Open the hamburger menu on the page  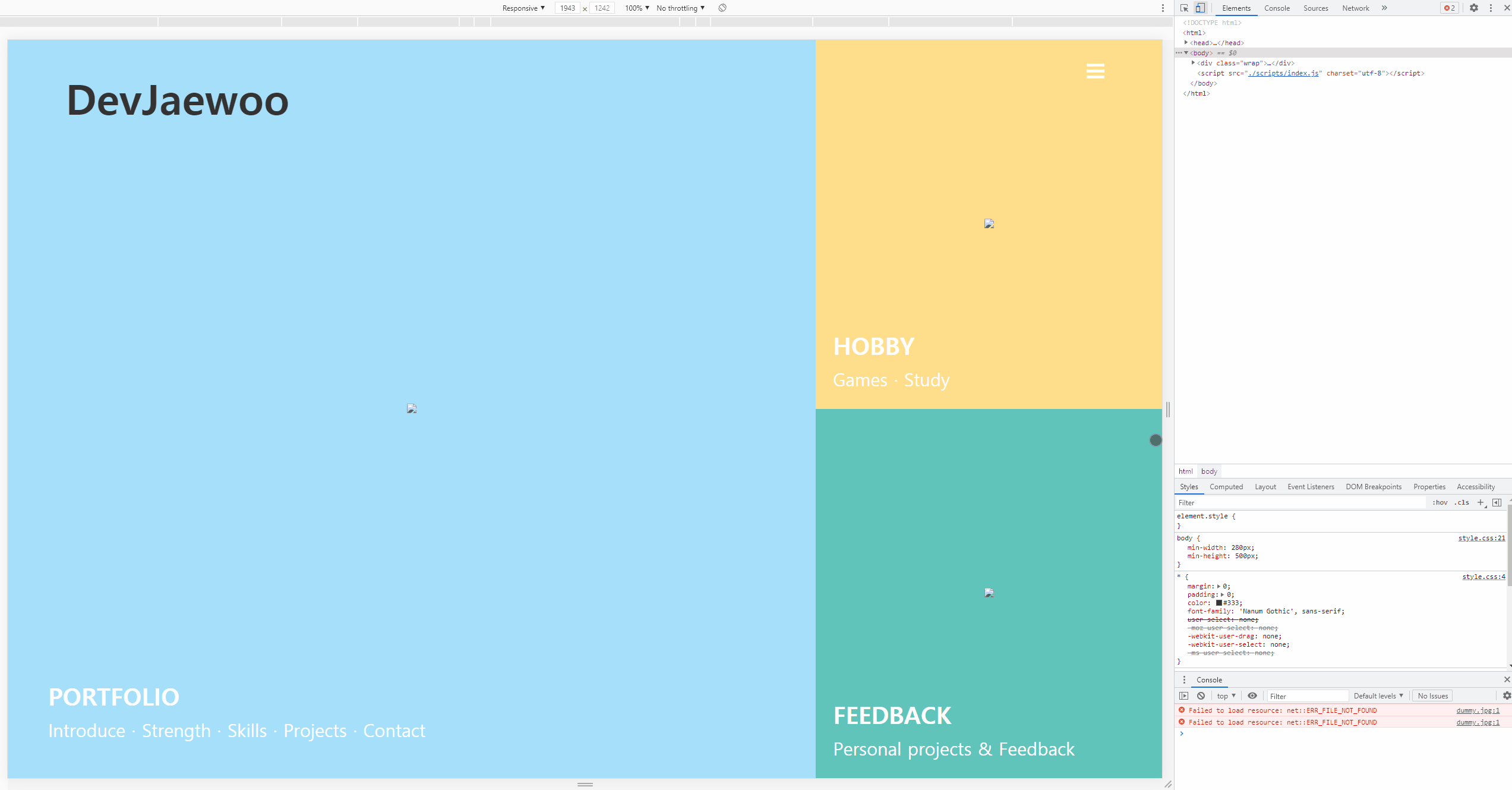point(1095,71)
